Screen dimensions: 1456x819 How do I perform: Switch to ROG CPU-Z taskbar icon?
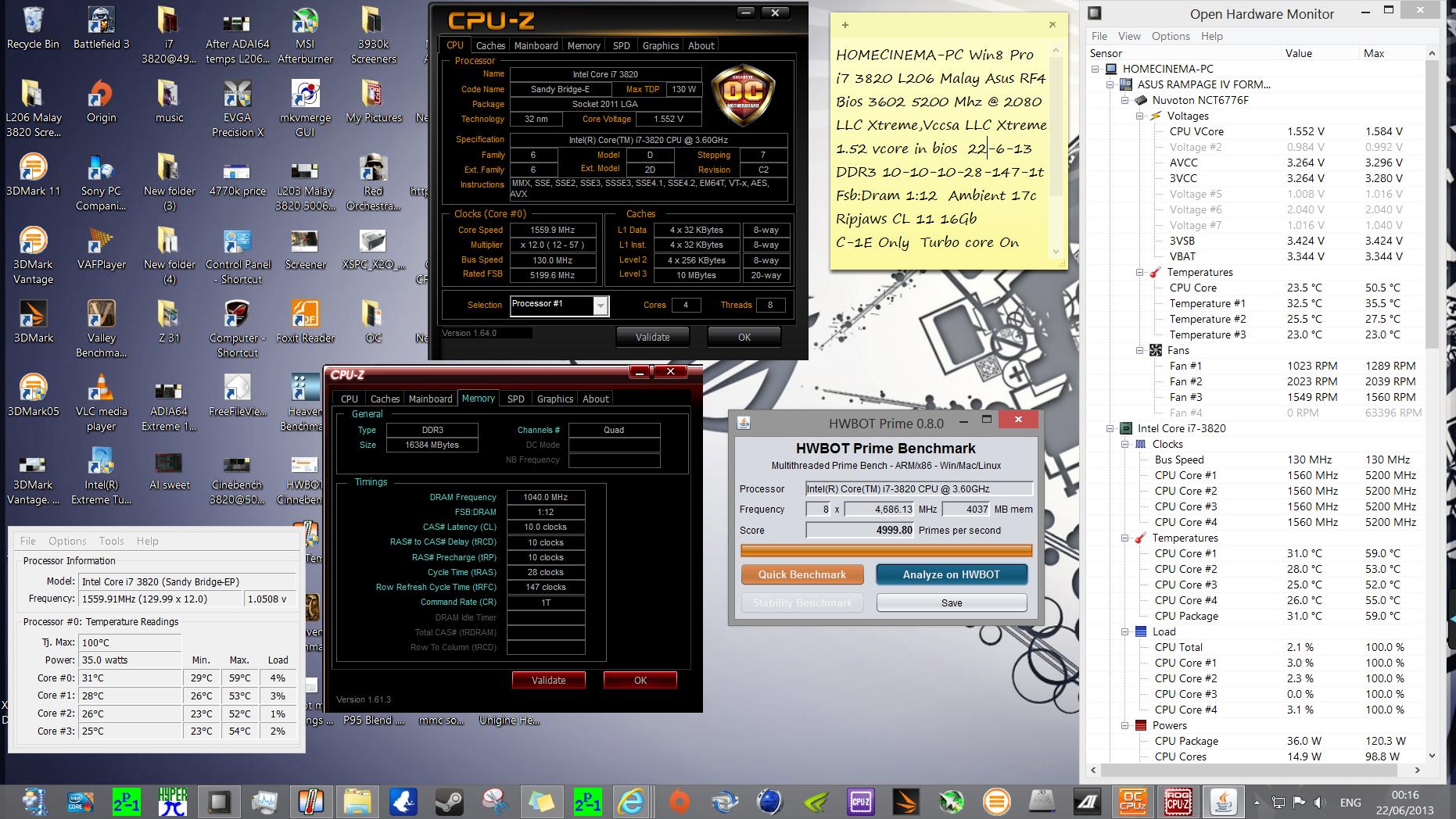click(x=1178, y=801)
